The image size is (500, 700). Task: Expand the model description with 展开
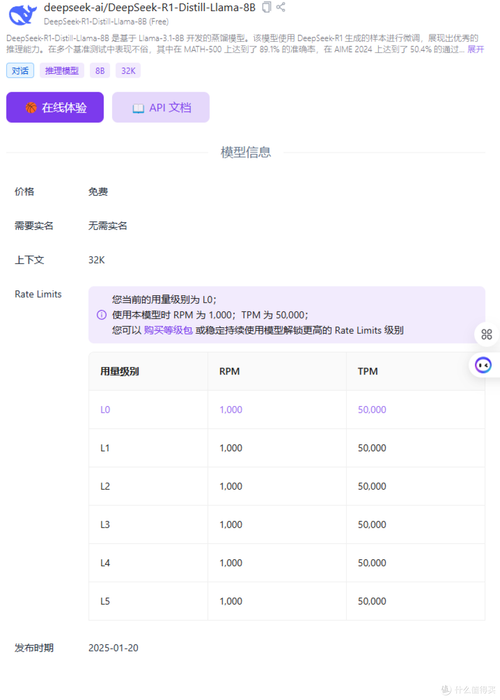coord(475,49)
